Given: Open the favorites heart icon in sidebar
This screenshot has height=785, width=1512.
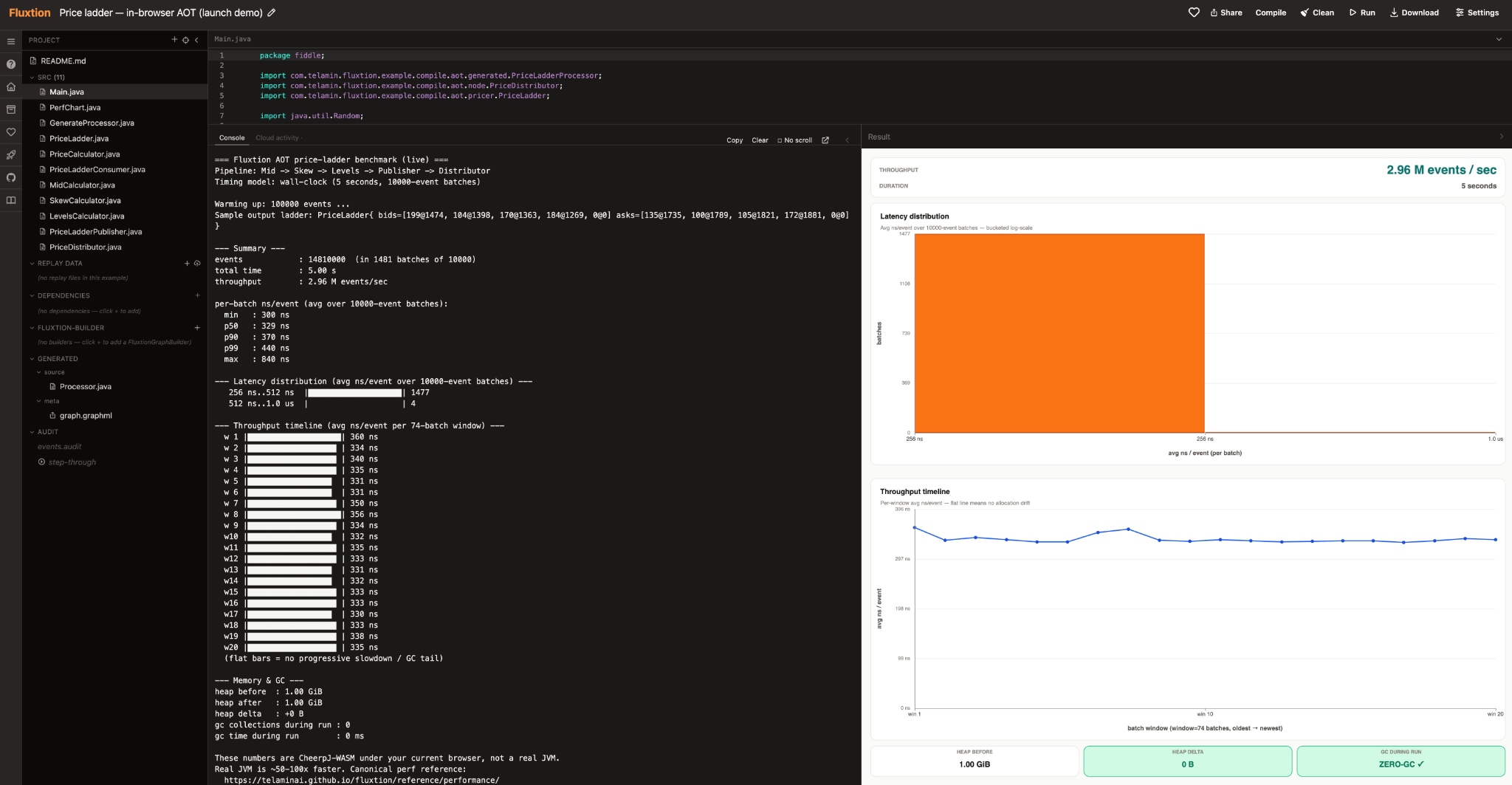Looking at the screenshot, I should click(11, 132).
